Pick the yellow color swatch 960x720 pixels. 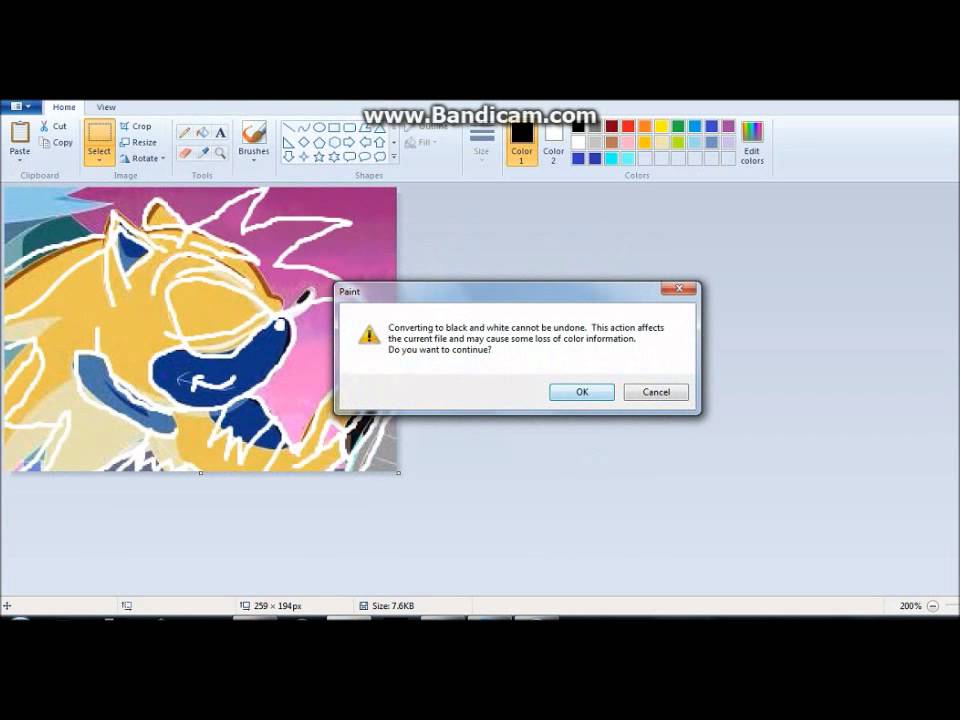(661, 126)
